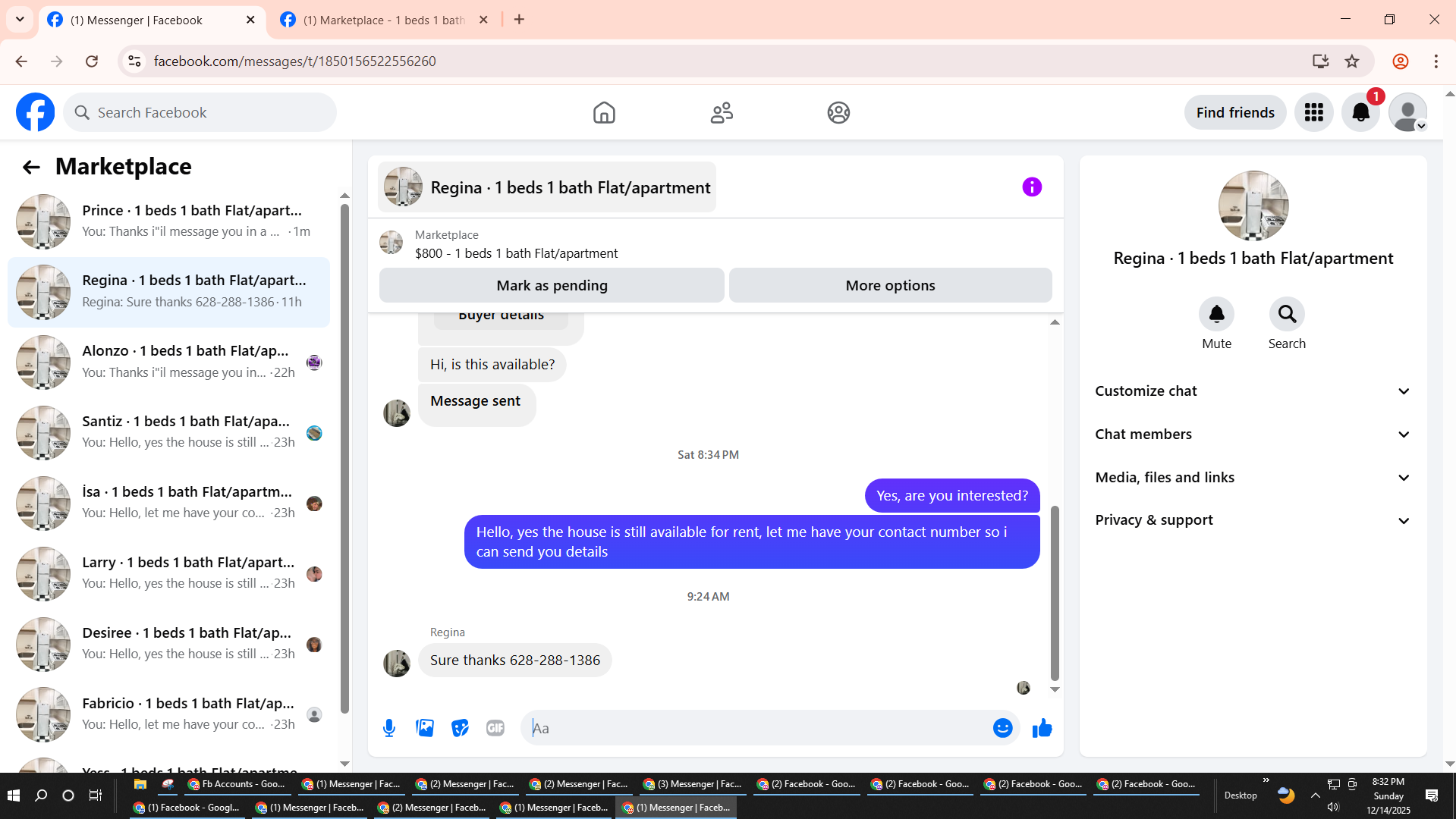Viewport: 1456px width, 819px height.
Task: Click the Facebook logo icon
Action: click(36, 112)
